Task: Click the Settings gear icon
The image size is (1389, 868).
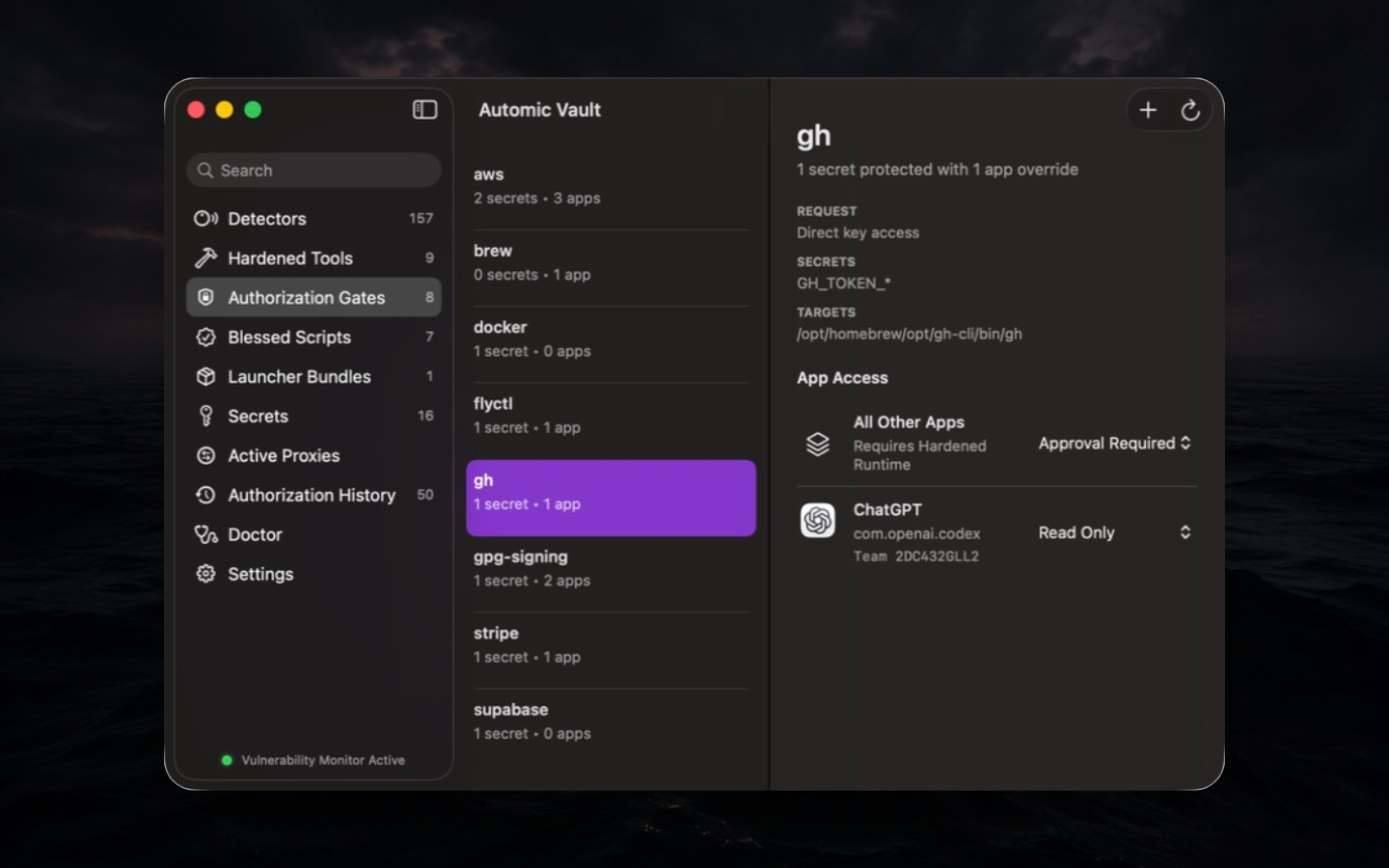Action: point(205,575)
